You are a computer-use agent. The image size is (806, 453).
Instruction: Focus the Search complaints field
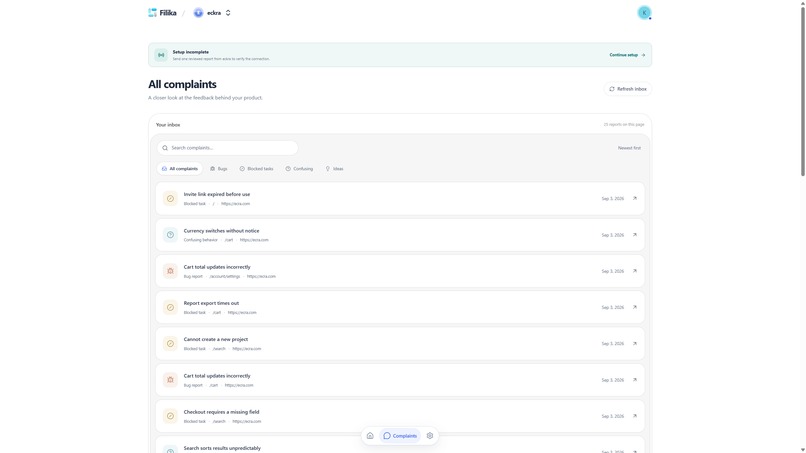(x=227, y=148)
